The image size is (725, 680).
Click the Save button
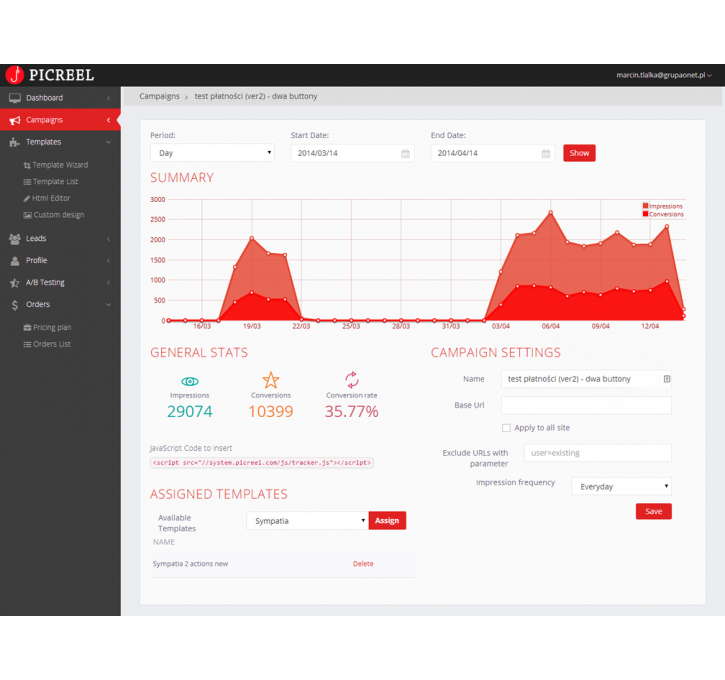click(x=653, y=511)
